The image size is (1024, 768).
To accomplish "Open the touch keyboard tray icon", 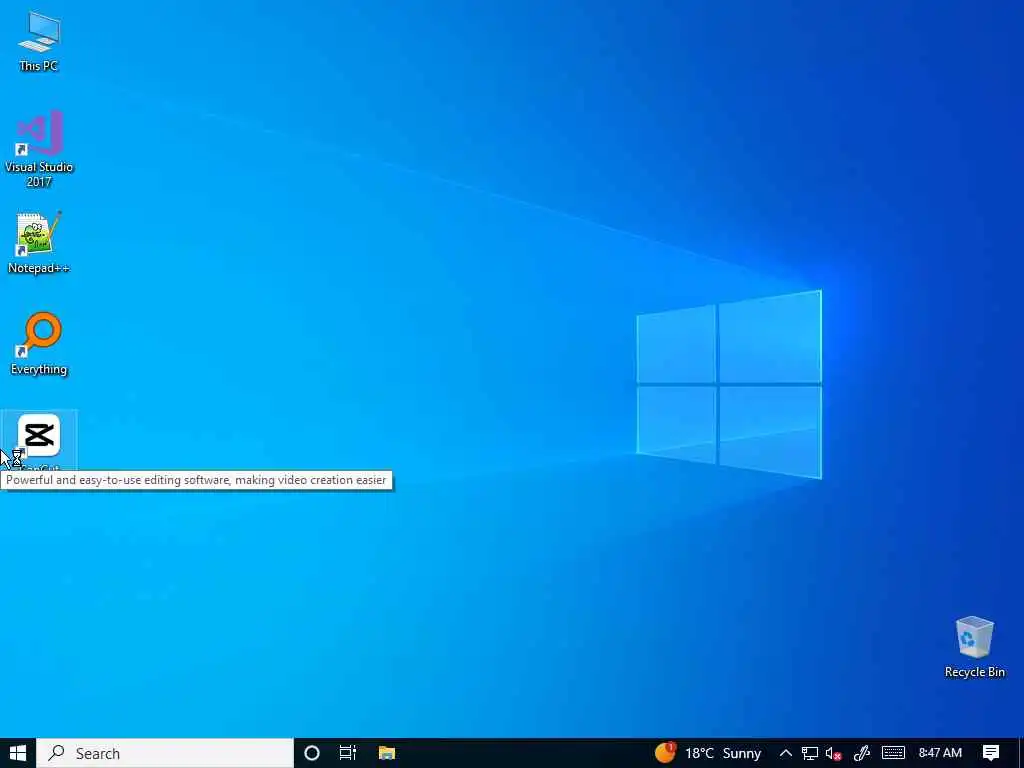I will (x=893, y=753).
